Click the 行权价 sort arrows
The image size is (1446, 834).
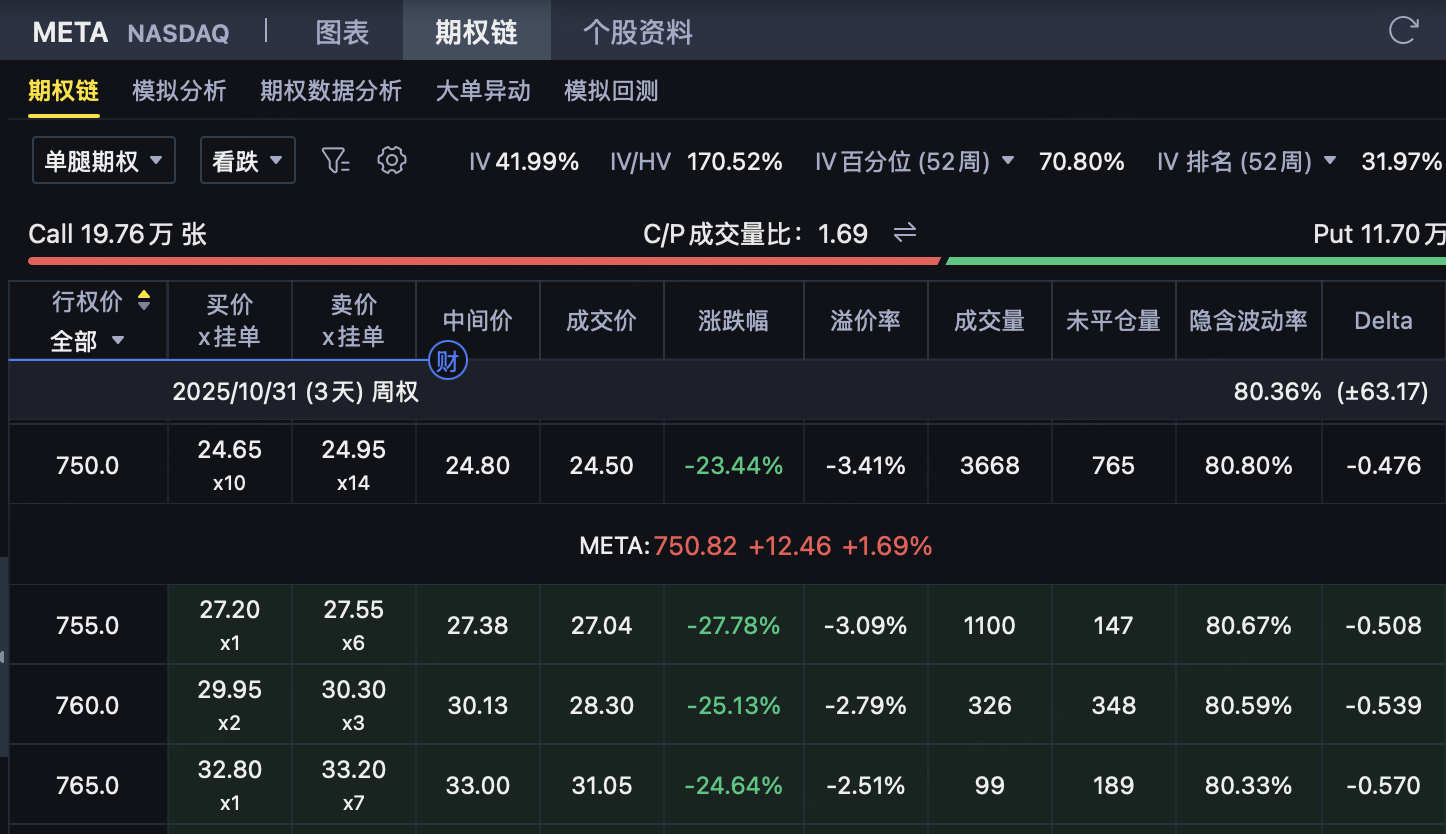coord(144,301)
